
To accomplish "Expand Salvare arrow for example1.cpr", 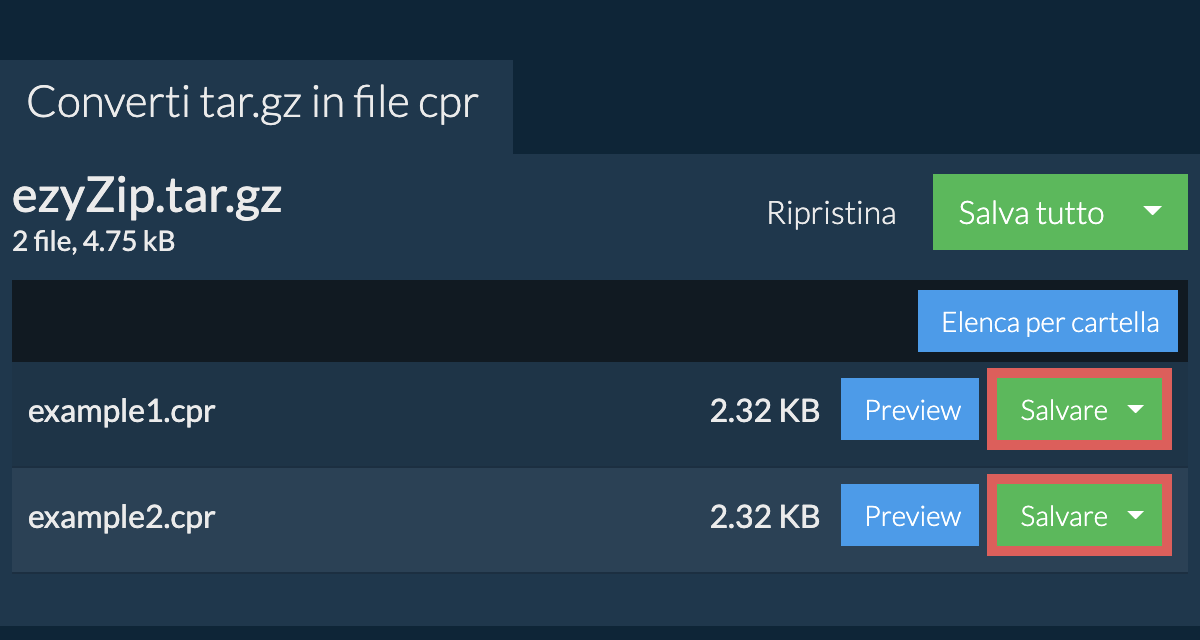I will click(x=1135, y=410).
